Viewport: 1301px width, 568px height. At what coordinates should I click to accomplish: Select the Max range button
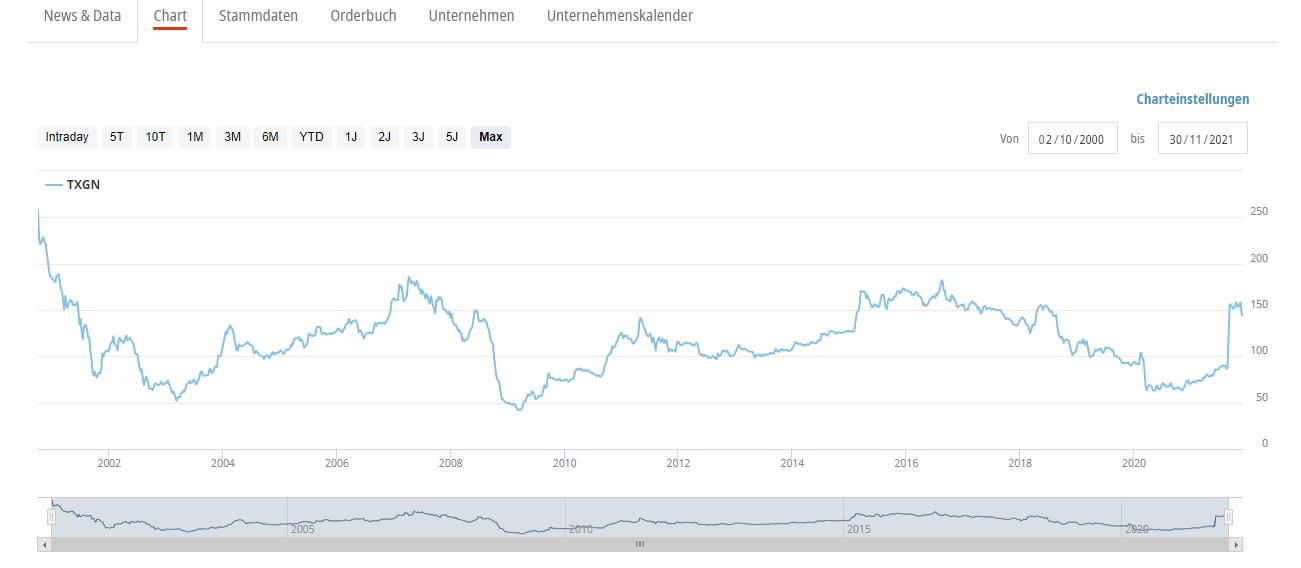coord(491,137)
